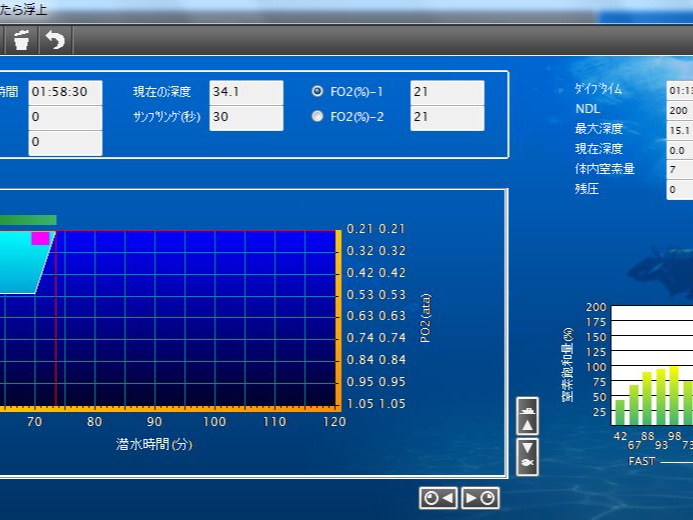Click the first nitrogen saturation bar labeled 42
The width and height of the screenshot is (693, 520).
click(620, 412)
